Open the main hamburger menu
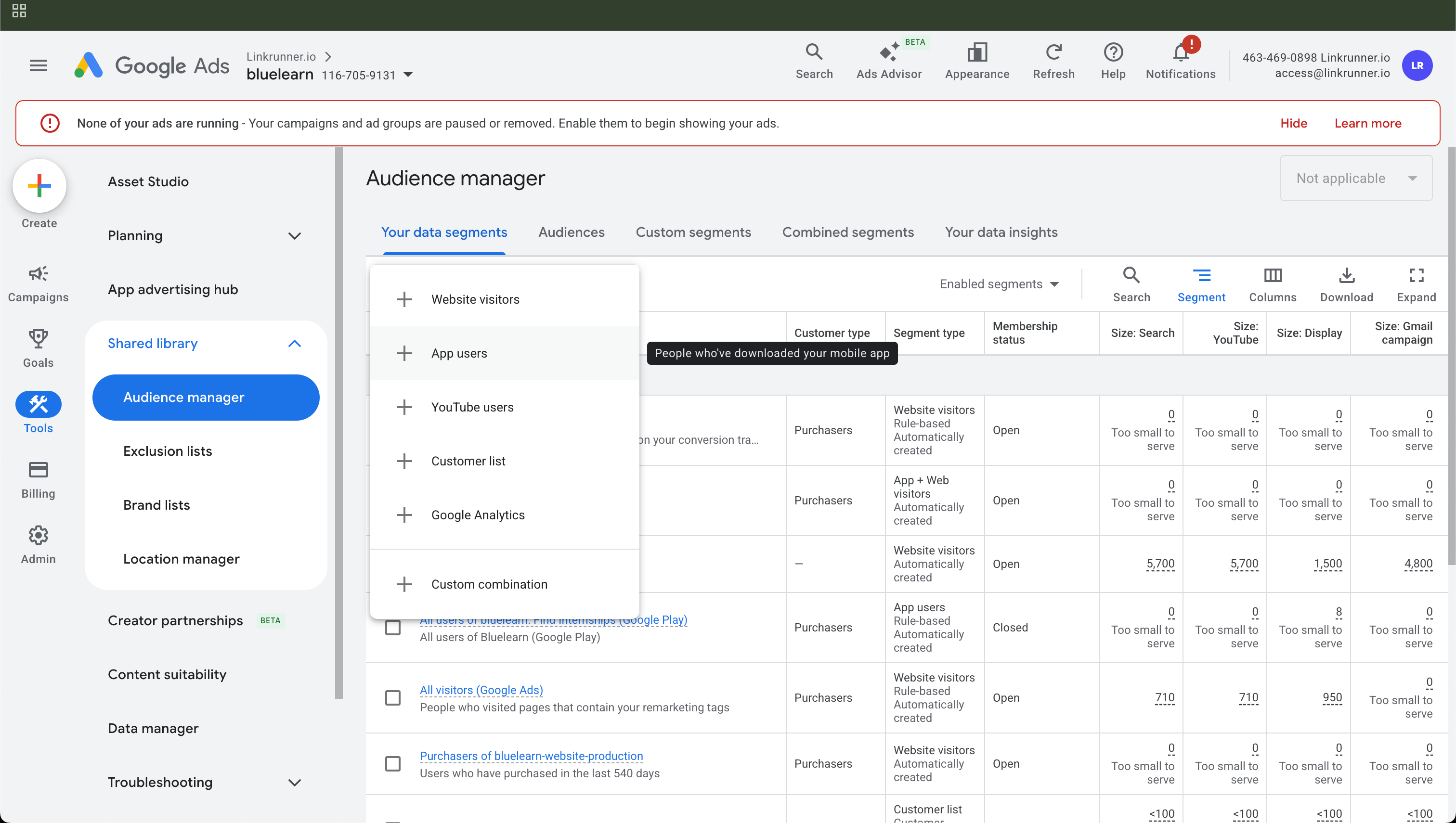The width and height of the screenshot is (1456, 823). 39,65
